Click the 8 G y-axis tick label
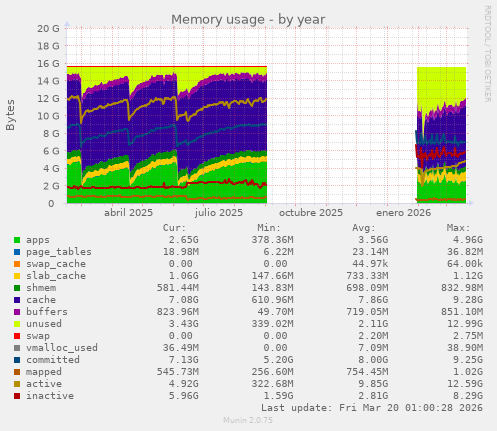The width and height of the screenshot is (497, 431). [x=51, y=133]
